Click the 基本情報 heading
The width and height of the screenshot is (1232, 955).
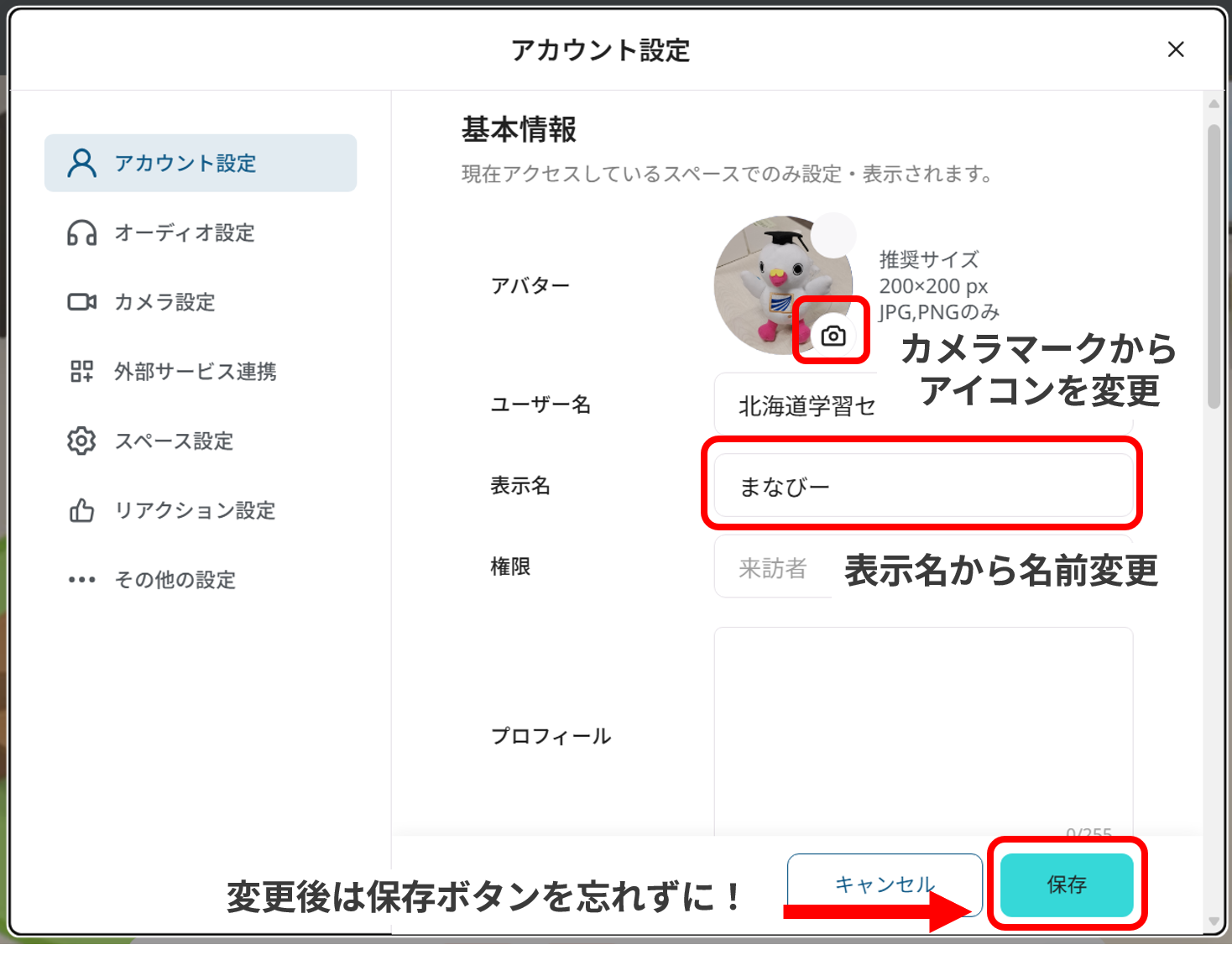519,130
